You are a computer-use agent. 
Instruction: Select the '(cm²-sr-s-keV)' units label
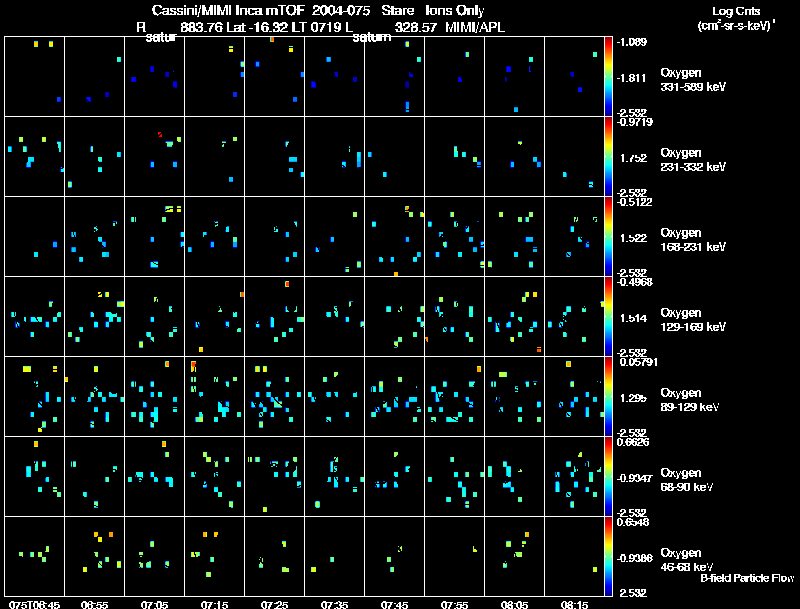coord(735,26)
